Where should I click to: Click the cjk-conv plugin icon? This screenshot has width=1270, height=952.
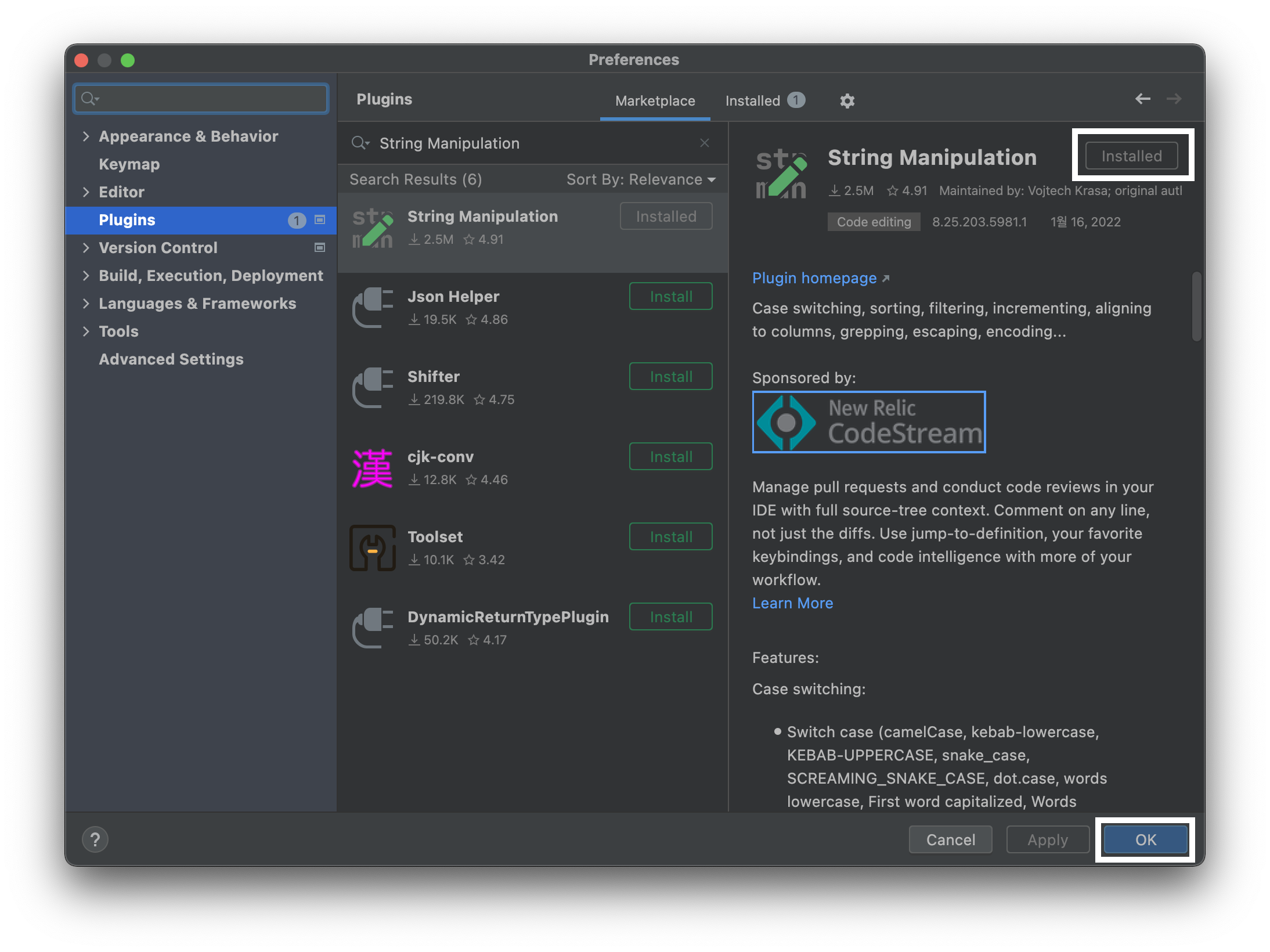pos(373,468)
